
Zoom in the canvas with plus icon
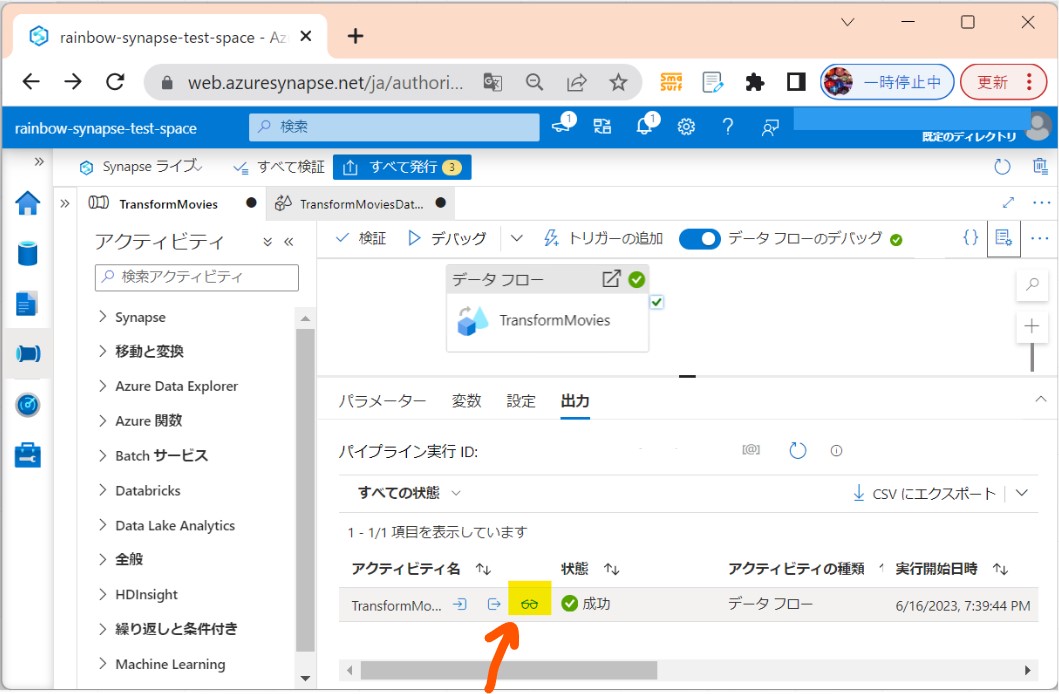[x=1031, y=327]
